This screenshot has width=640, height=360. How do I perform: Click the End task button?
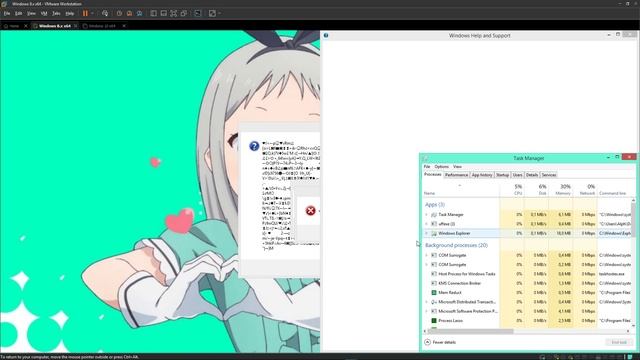coord(619,342)
